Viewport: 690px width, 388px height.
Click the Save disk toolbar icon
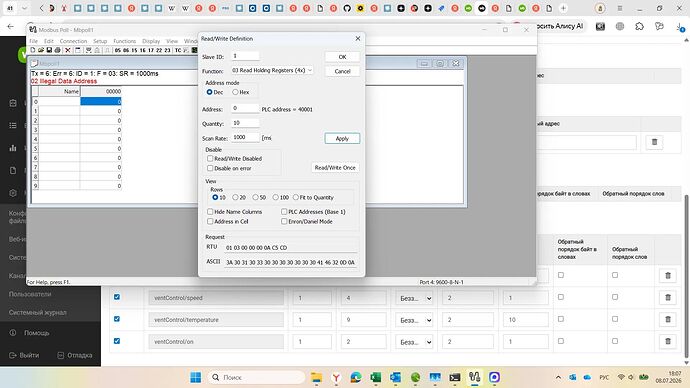49,50
